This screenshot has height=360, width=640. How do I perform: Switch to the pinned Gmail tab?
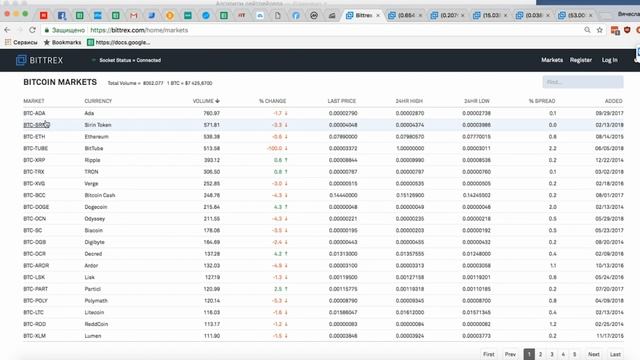(133, 16)
